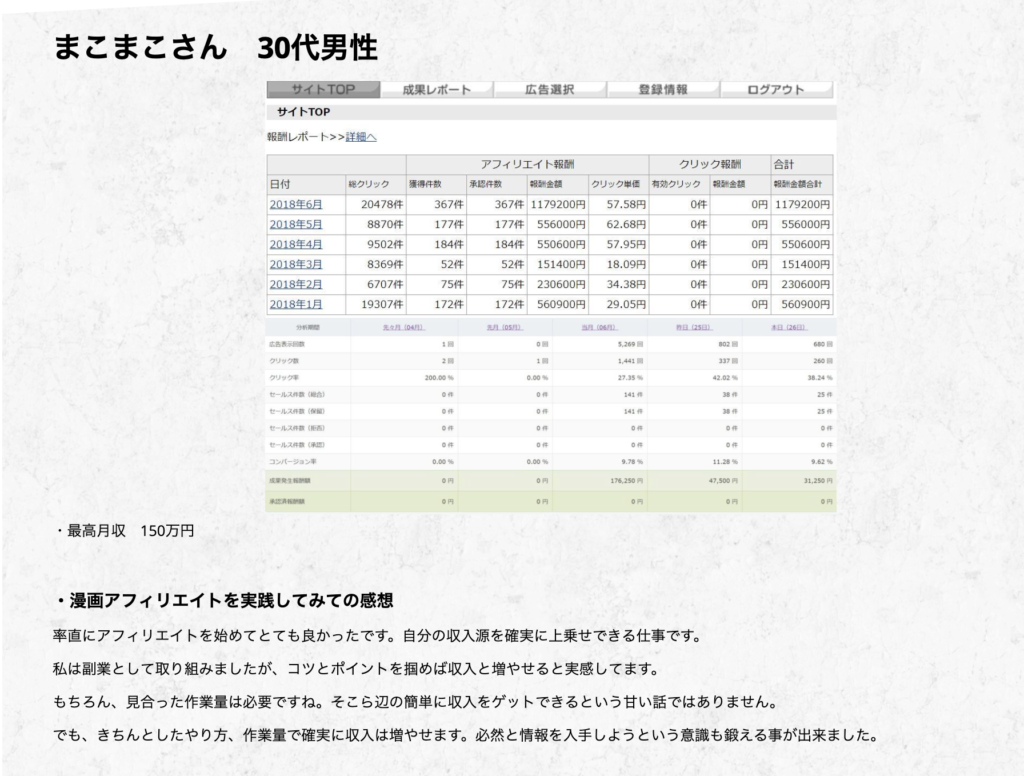Click the 分析期間 header cell
Image resolution: width=1024 pixels, height=776 pixels.
[308, 327]
